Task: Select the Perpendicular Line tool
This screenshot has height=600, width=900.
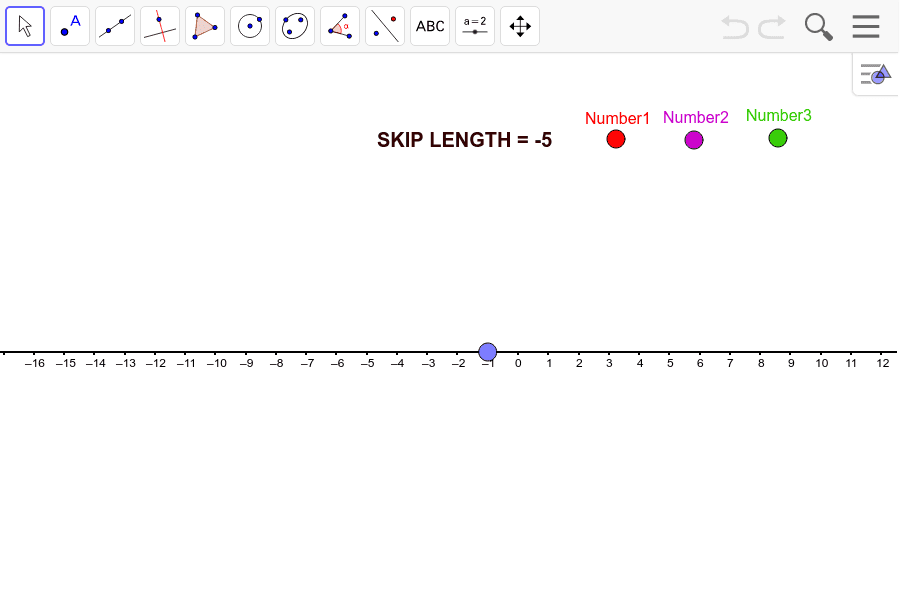Action: 160,26
